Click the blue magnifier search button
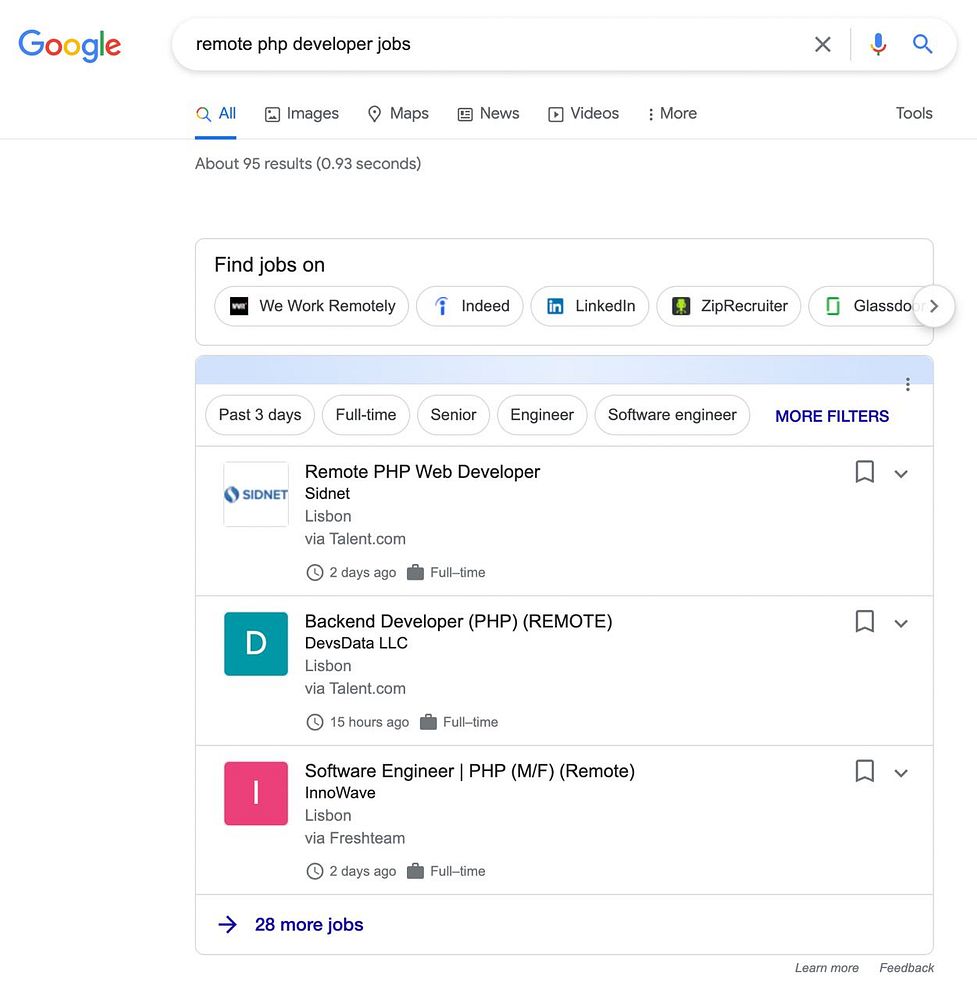Image resolution: width=977 pixels, height=1000 pixels. 923,44
